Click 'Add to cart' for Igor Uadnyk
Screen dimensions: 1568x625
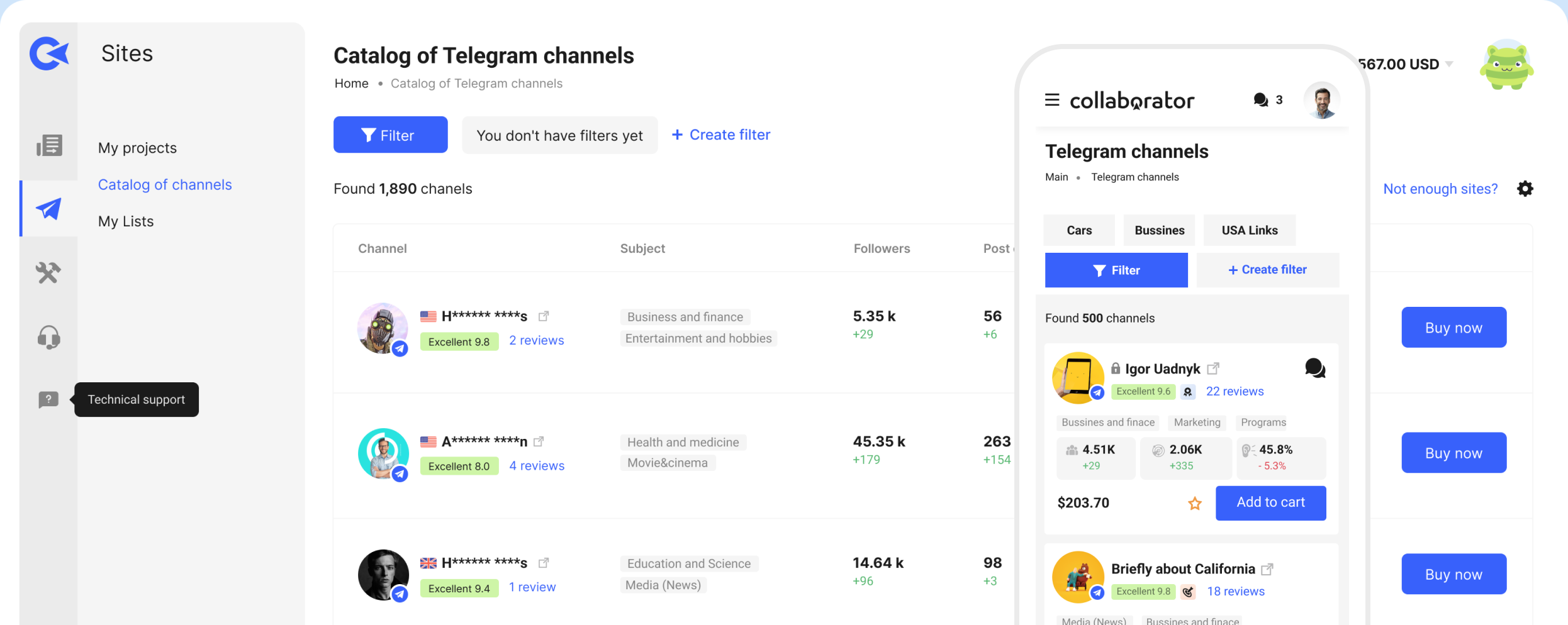pyautogui.click(x=1271, y=503)
